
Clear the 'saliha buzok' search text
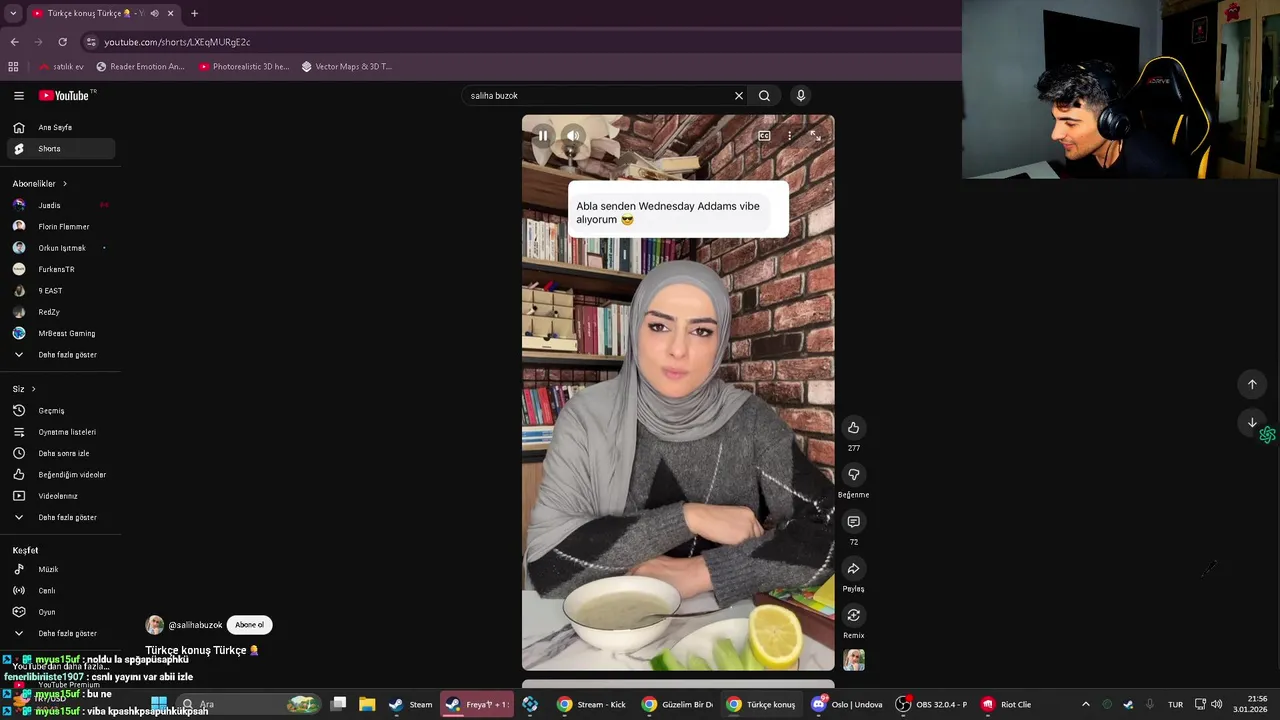coord(739,96)
